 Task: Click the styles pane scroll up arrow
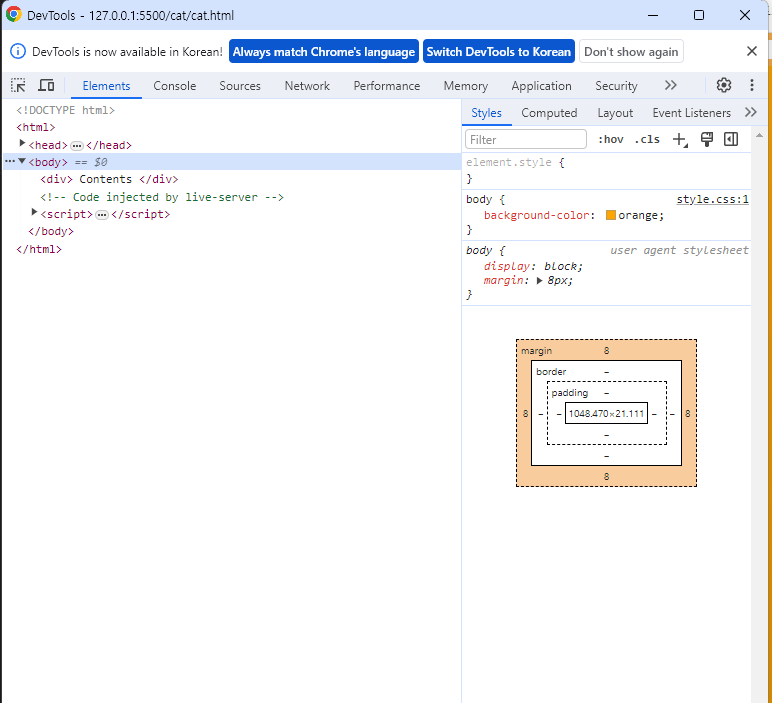(759, 135)
